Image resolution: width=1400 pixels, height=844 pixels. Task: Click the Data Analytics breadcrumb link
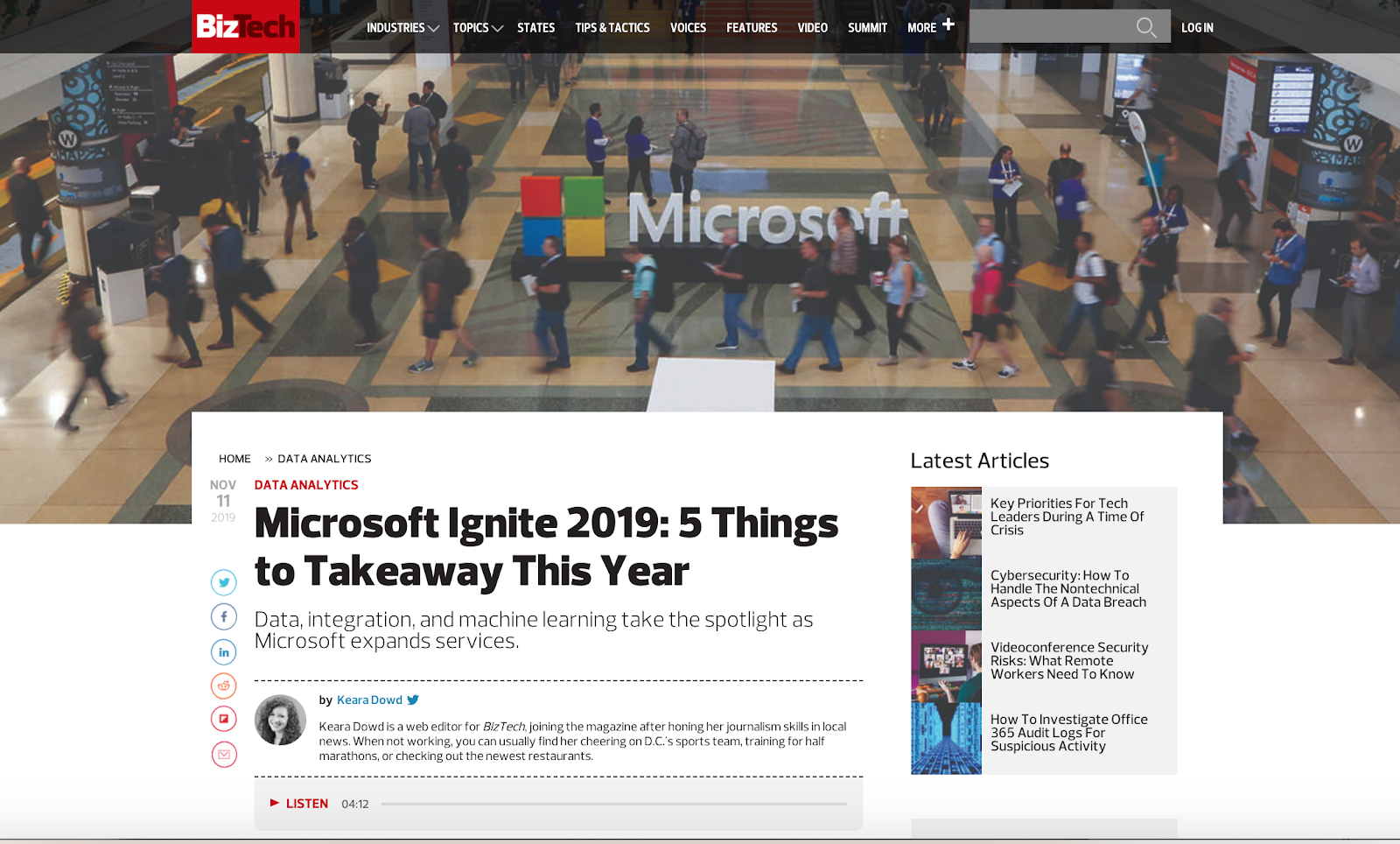pos(325,459)
